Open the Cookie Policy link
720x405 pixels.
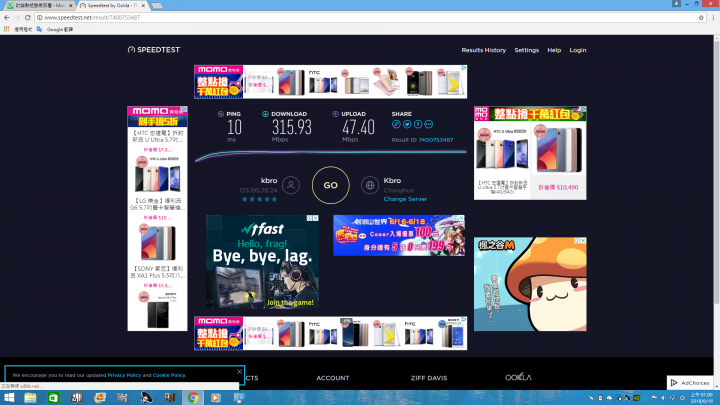169,375
